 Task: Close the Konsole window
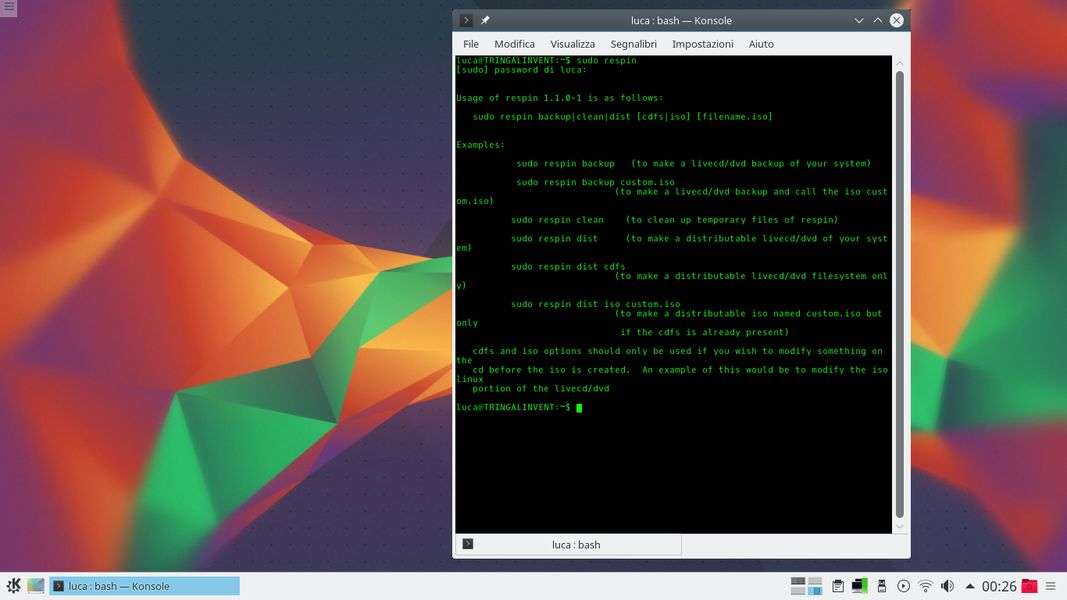click(x=897, y=20)
